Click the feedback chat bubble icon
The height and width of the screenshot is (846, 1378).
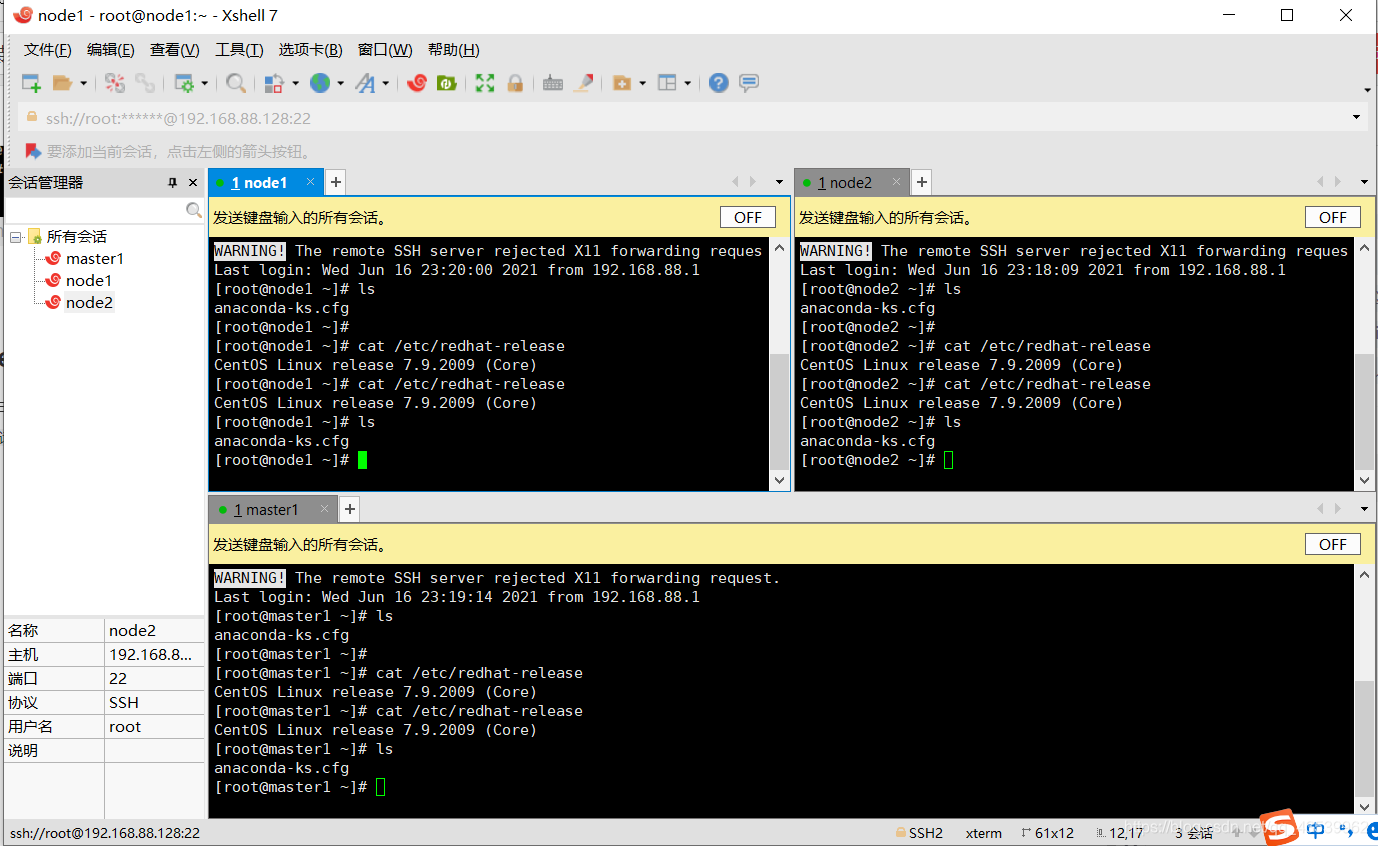tap(749, 83)
